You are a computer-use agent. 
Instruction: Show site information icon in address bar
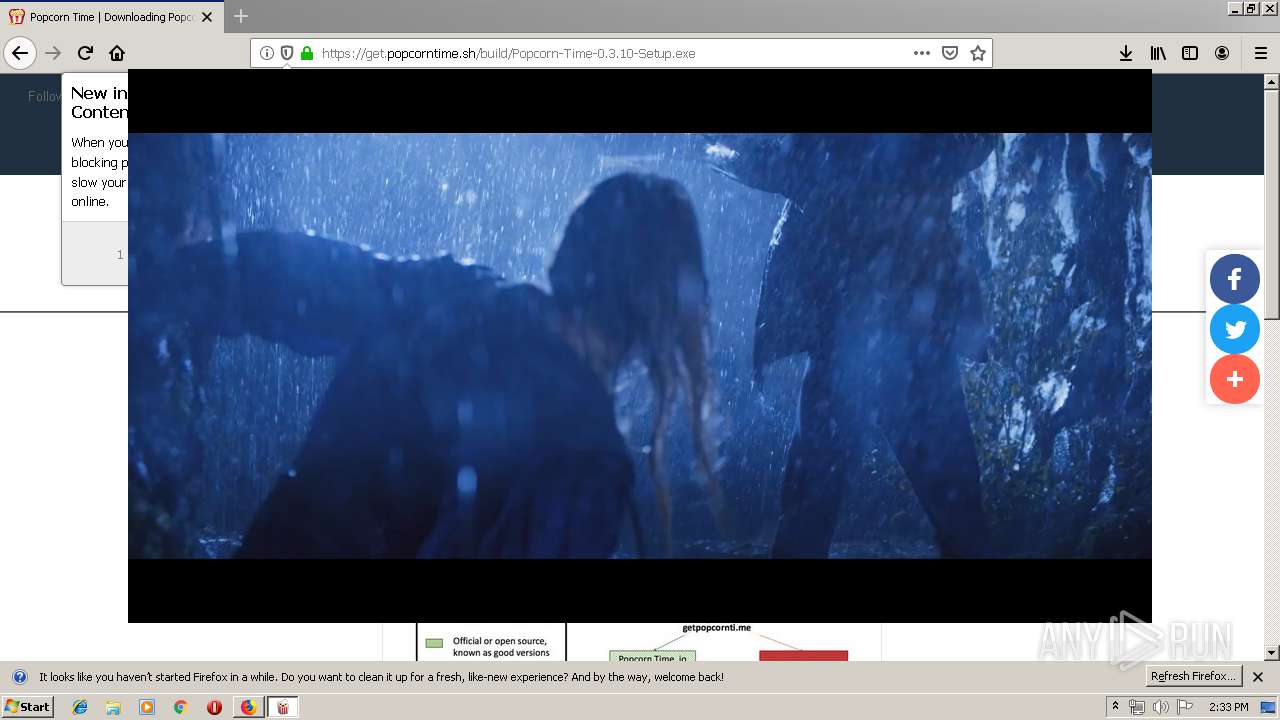[x=267, y=53]
